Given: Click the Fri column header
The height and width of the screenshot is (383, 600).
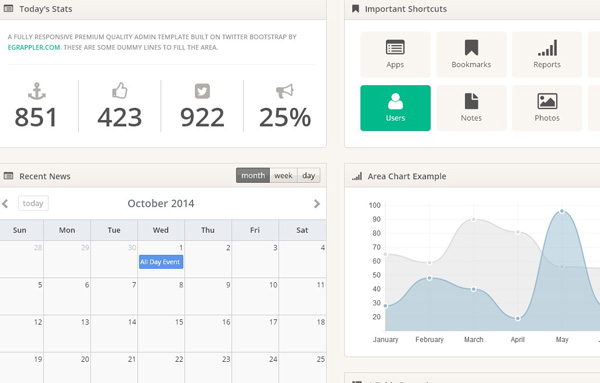Looking at the screenshot, I should tap(255, 230).
